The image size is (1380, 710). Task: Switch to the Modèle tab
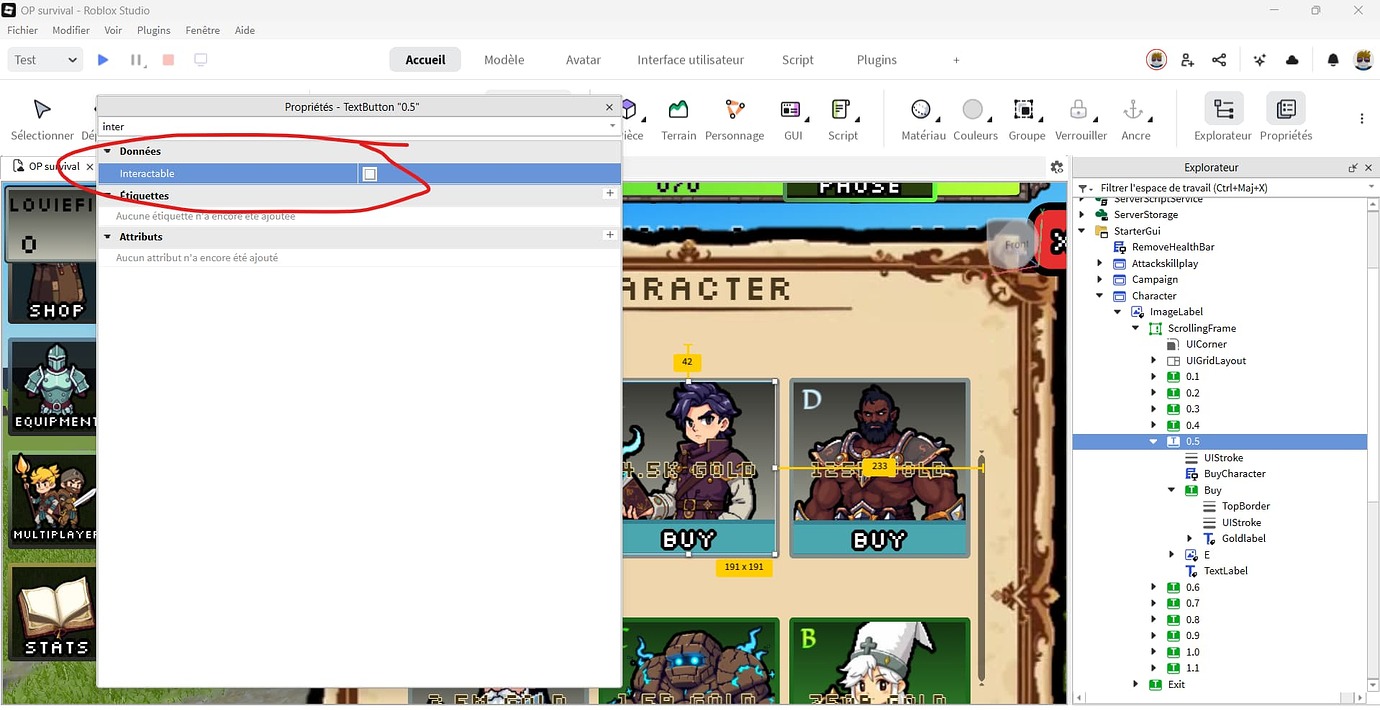pyautogui.click(x=504, y=60)
